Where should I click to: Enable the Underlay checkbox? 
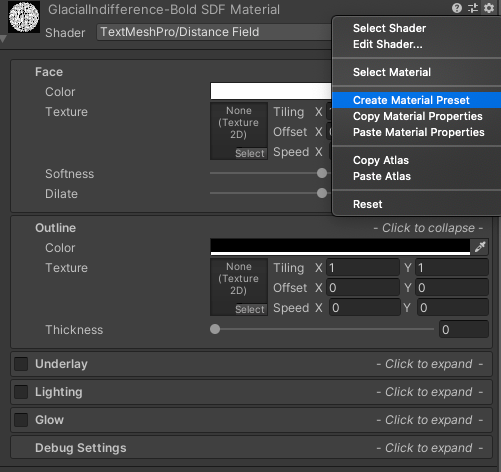pyautogui.click(x=21, y=364)
